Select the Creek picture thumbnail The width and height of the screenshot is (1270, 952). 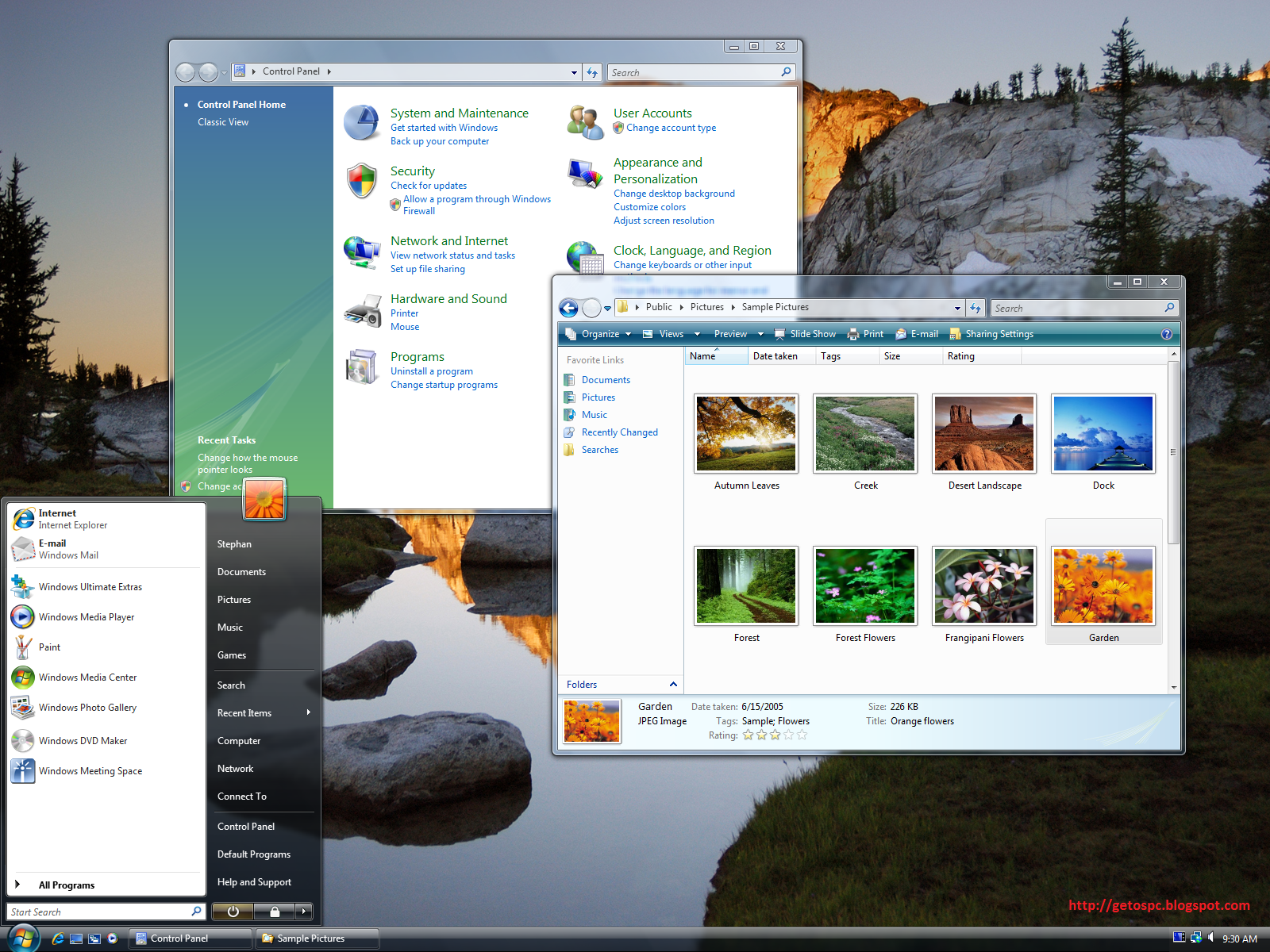(864, 433)
